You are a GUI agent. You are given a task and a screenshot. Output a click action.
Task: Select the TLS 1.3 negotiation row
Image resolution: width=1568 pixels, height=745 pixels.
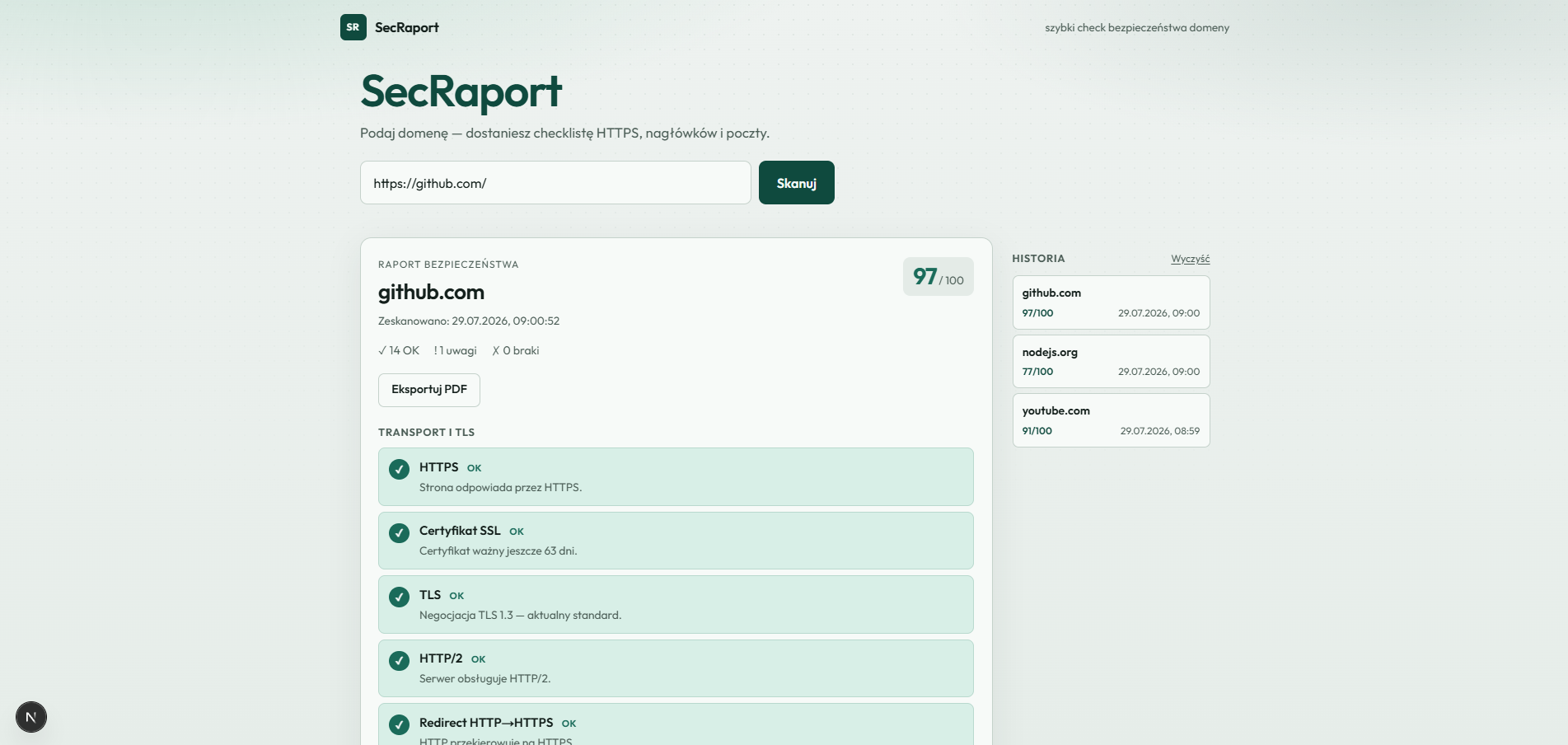676,604
